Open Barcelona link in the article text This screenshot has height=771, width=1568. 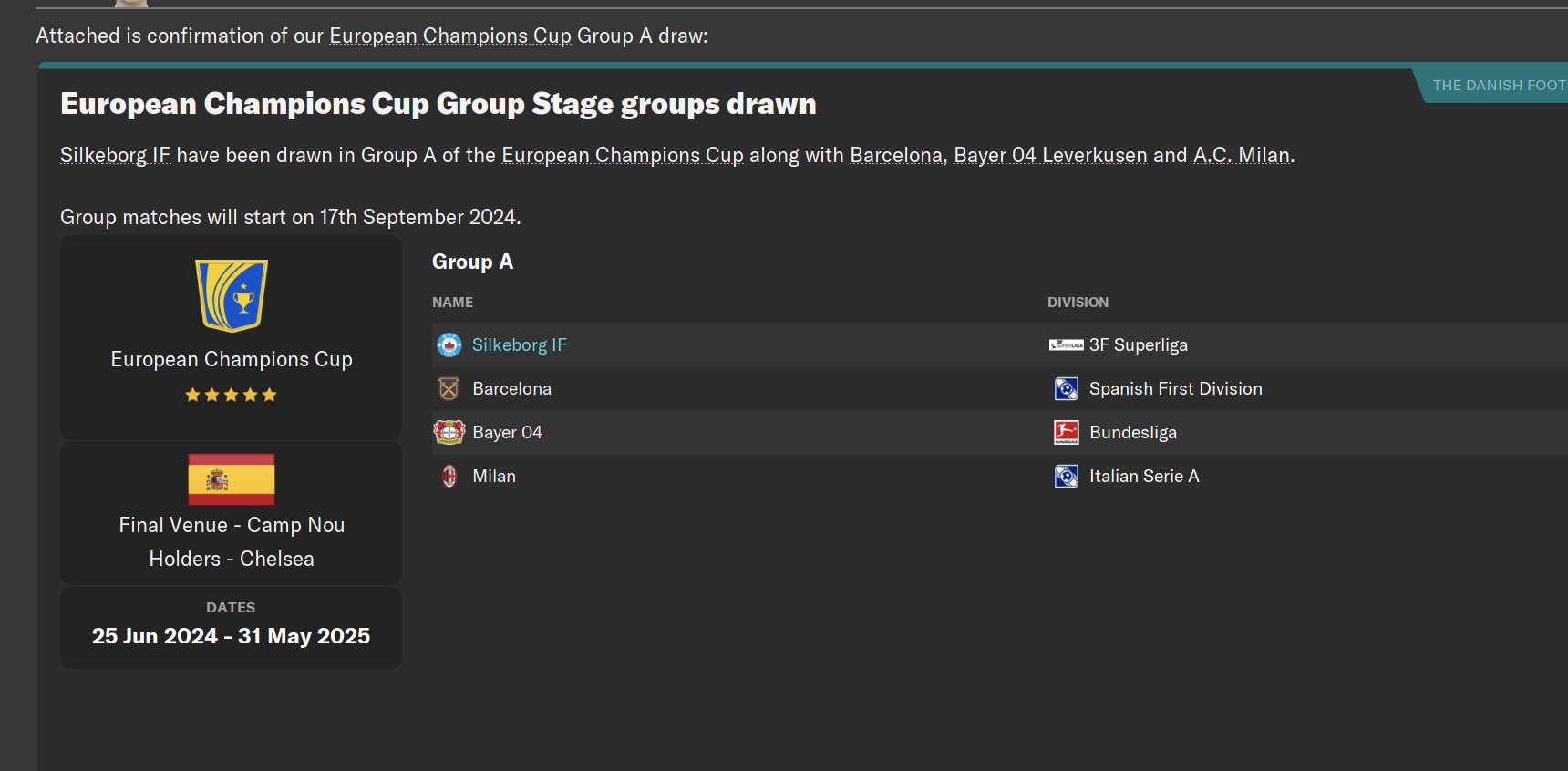pyautogui.click(x=897, y=156)
